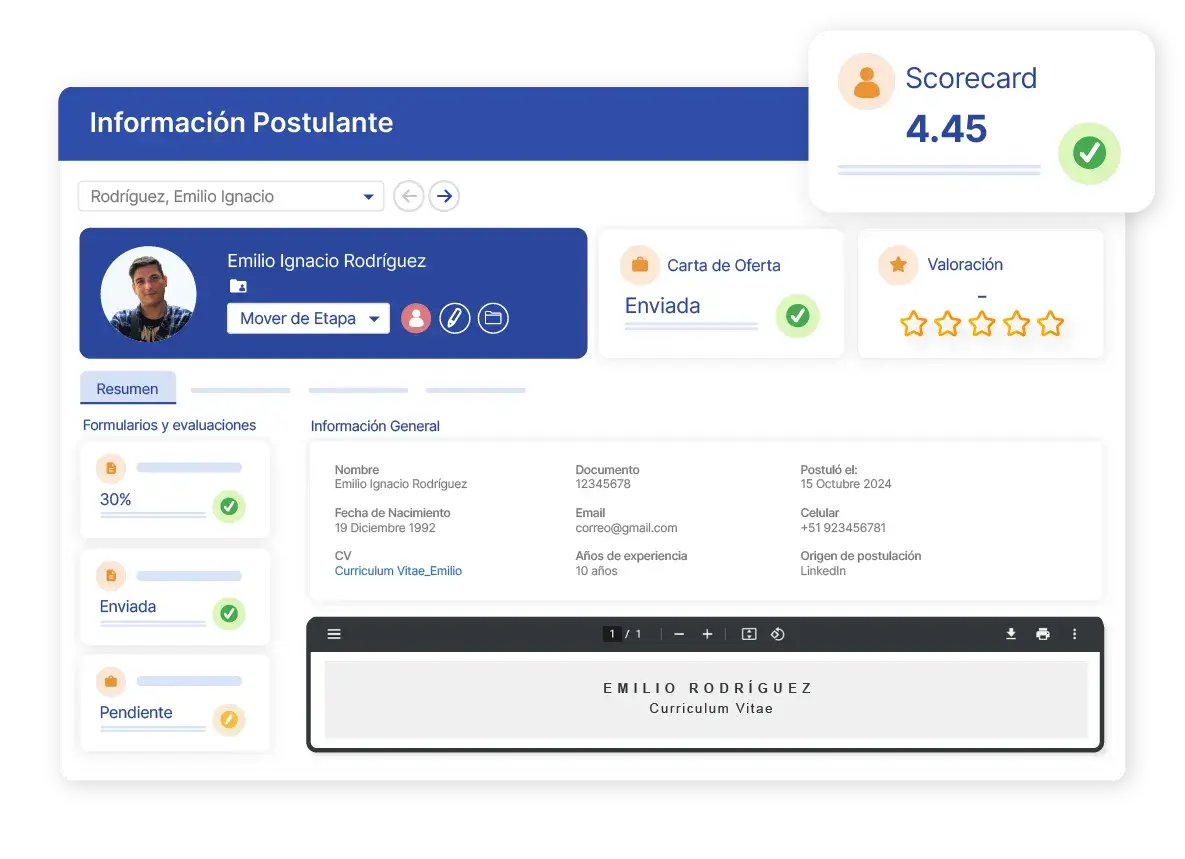
Task: Select the Resumen tab
Action: pos(128,389)
